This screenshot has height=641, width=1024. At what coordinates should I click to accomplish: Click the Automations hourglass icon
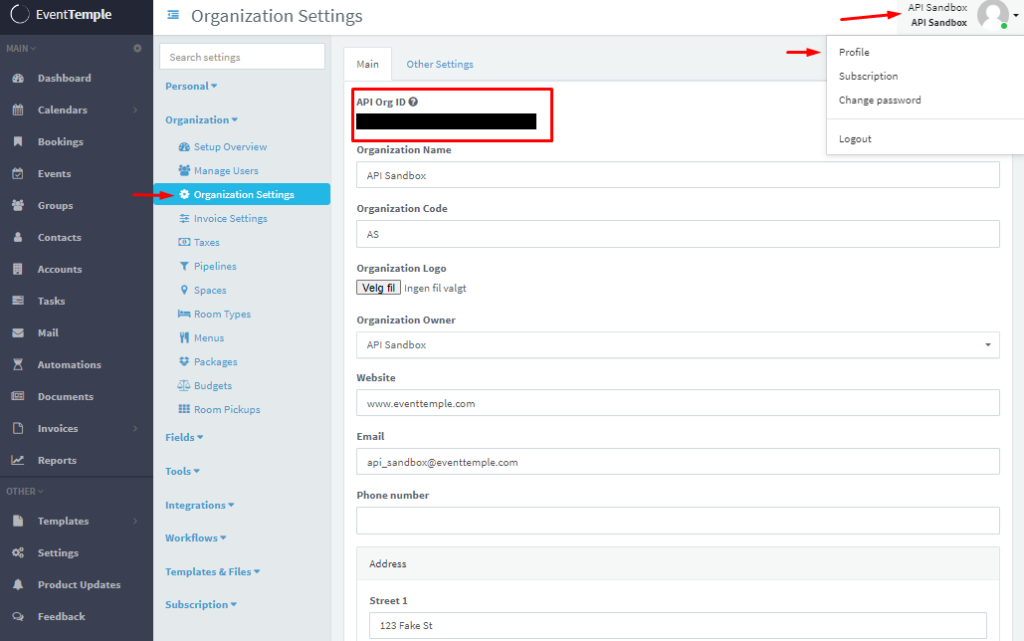(x=18, y=365)
